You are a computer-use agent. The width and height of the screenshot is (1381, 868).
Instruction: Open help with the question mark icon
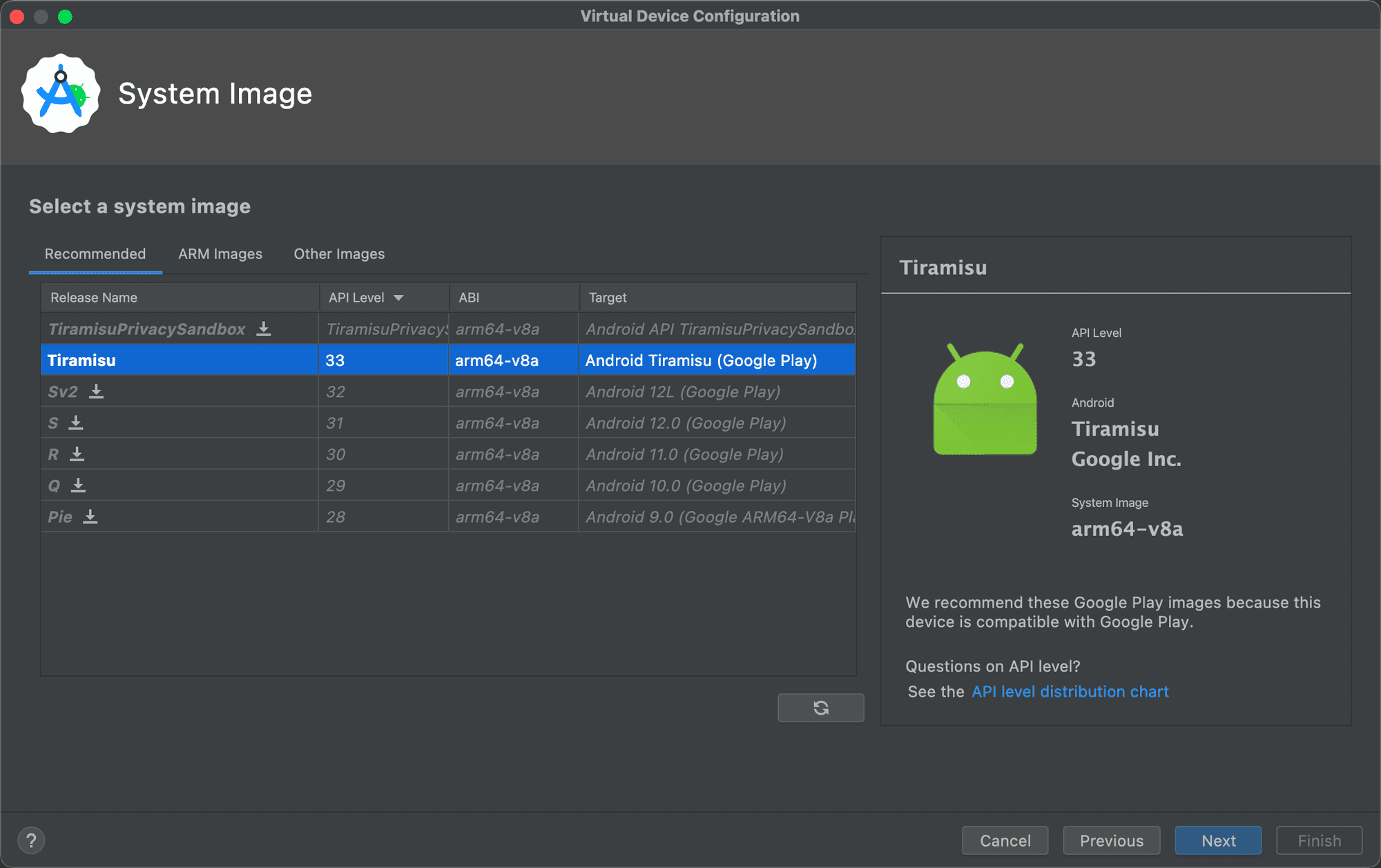31,840
